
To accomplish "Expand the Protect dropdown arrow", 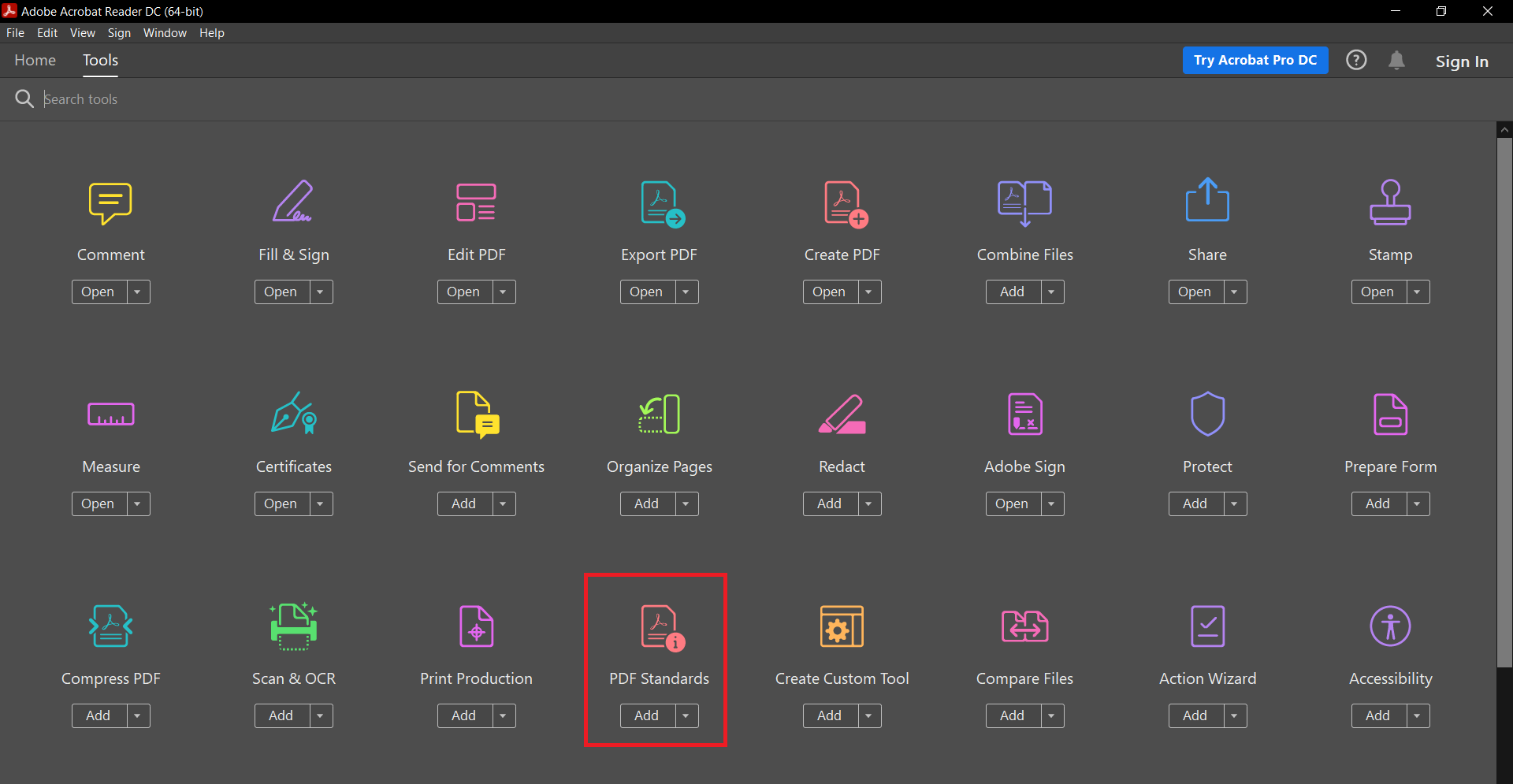I will point(1235,503).
